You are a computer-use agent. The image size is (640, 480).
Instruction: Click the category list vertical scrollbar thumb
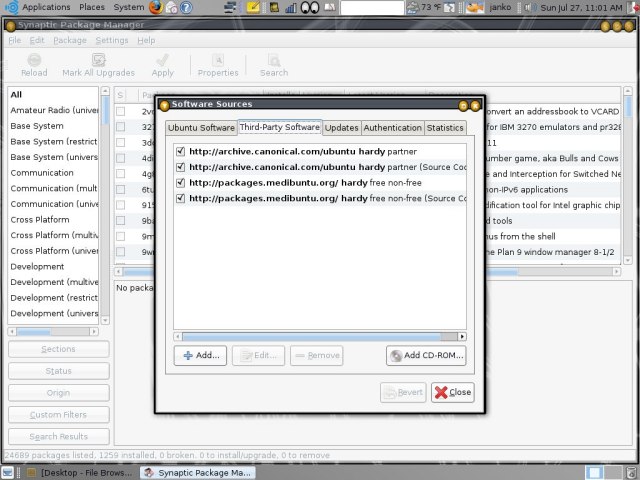(x=105, y=110)
